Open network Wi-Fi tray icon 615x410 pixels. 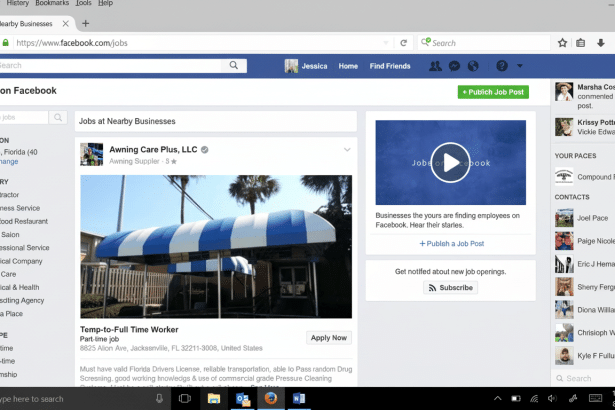pos(534,399)
